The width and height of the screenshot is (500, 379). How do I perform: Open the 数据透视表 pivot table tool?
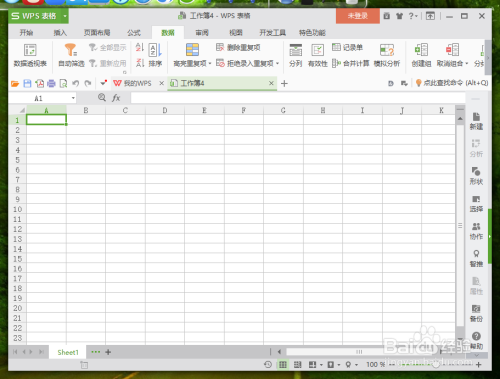pos(30,55)
